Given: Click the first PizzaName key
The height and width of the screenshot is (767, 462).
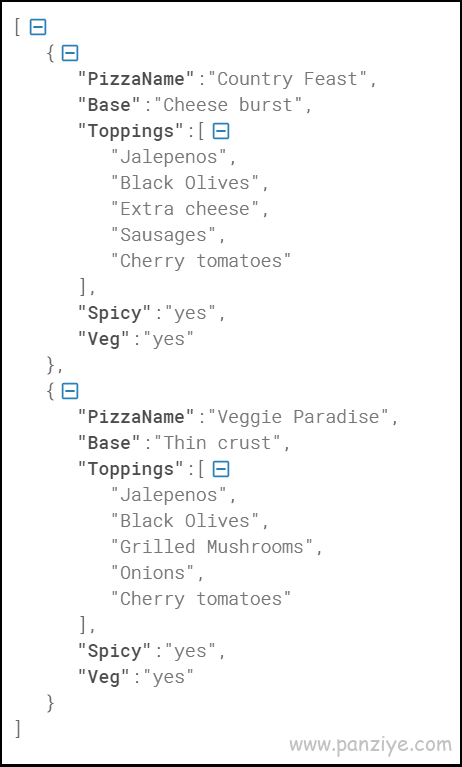Looking at the screenshot, I should pyautogui.click(x=137, y=79).
